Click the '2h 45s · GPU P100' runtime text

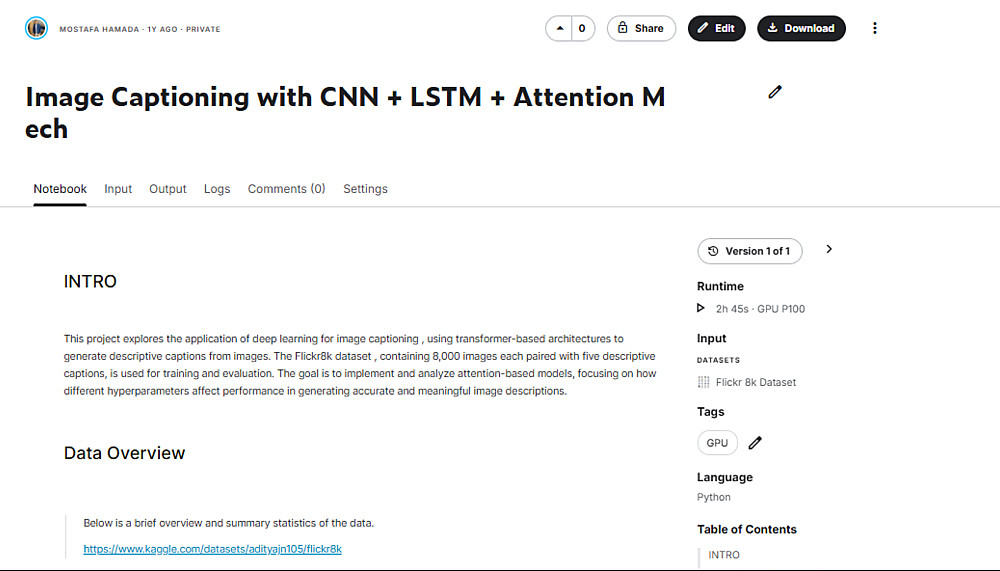click(760, 309)
